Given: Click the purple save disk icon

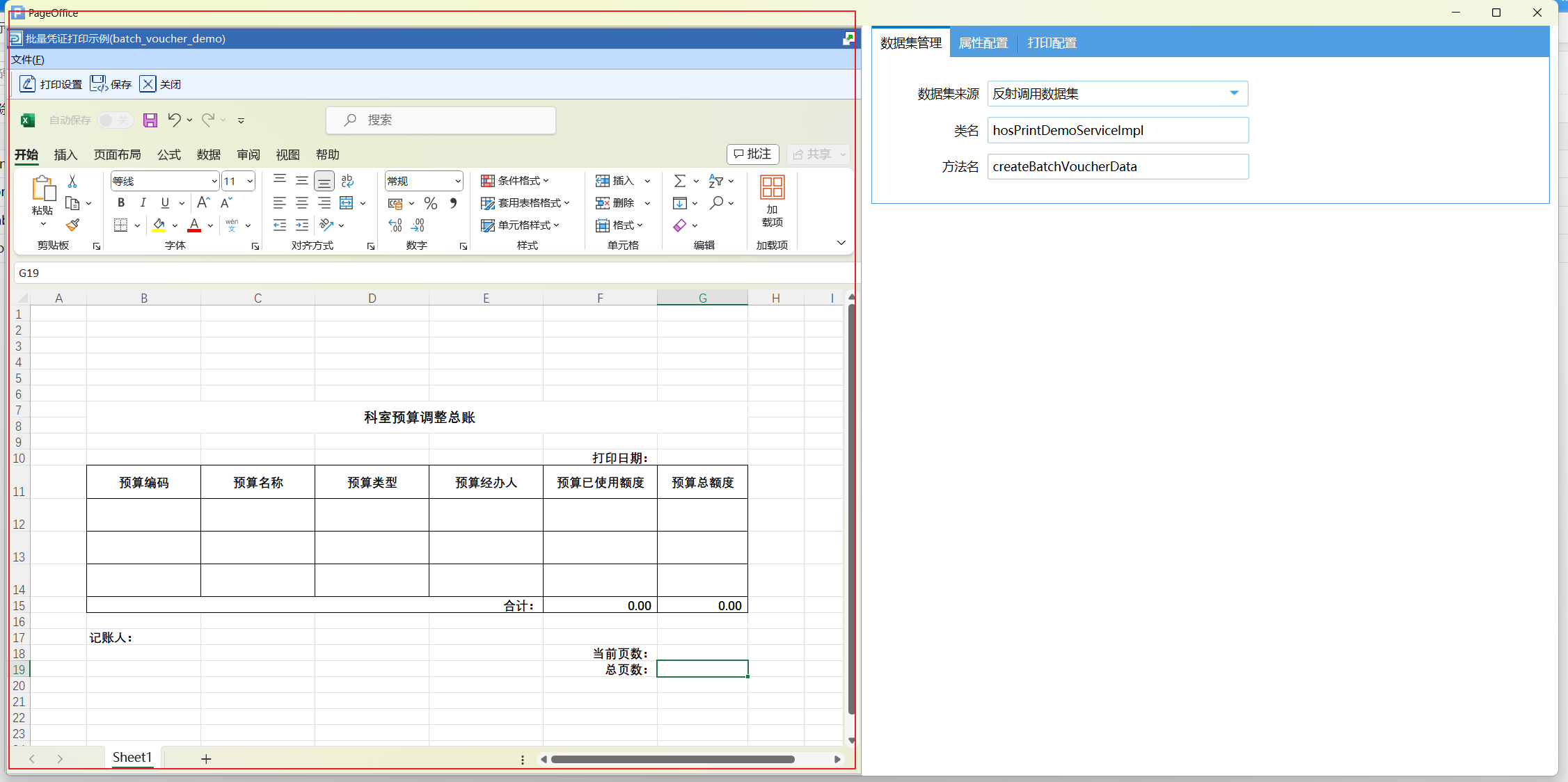Looking at the screenshot, I should 150,120.
